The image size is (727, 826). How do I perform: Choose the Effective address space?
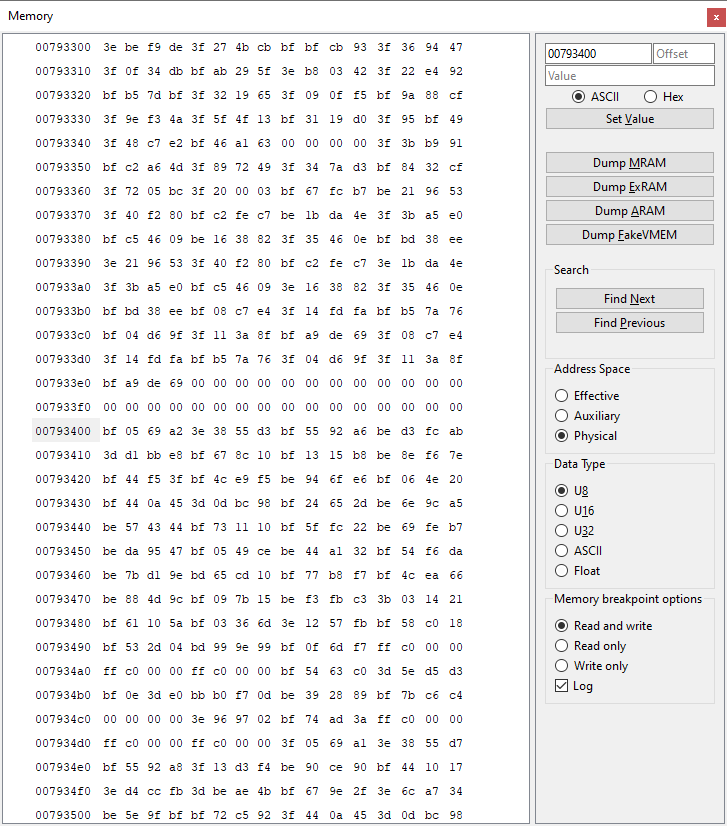587,396
